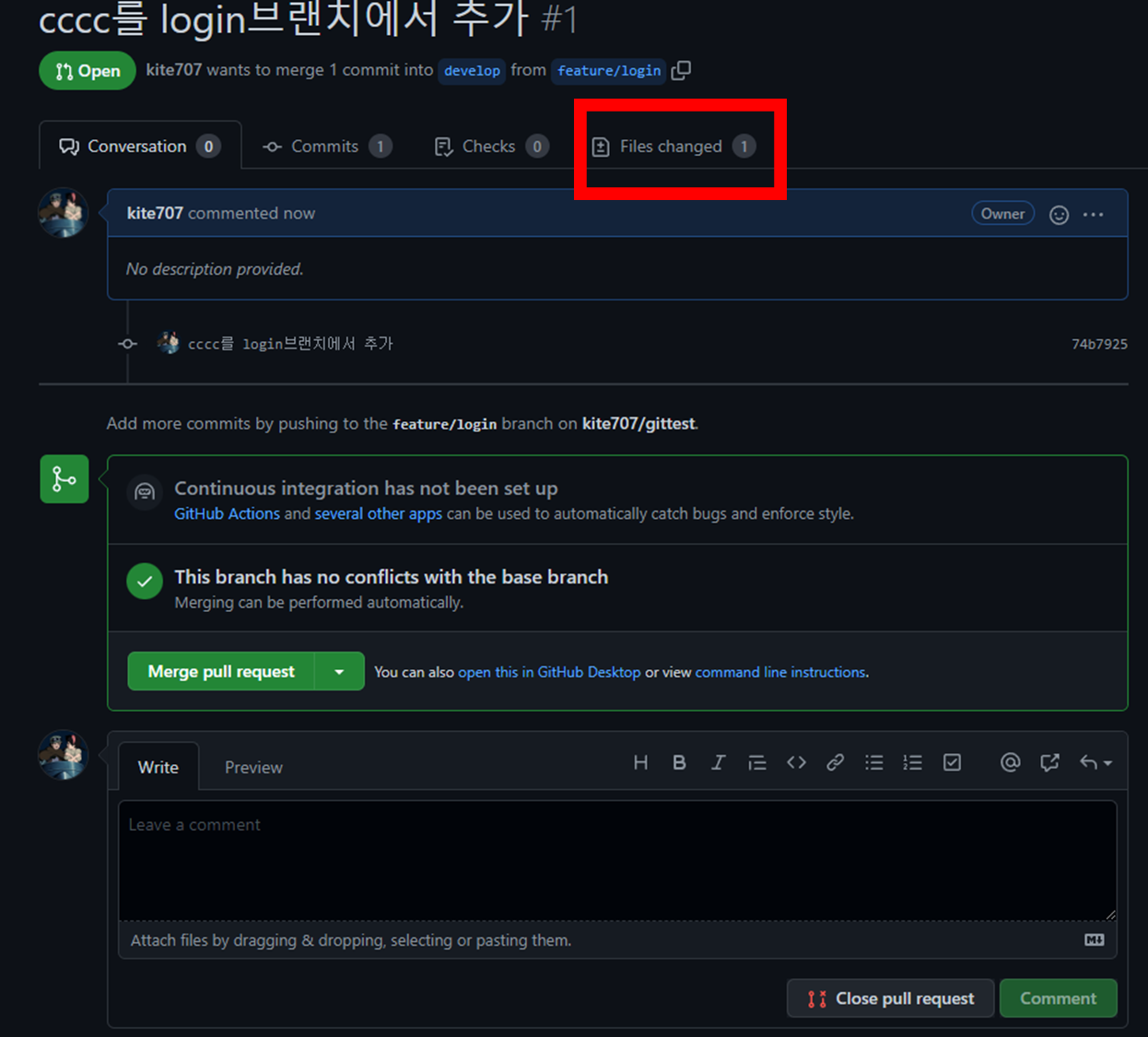
Task: Click 'This branch has no conflicts' heading
Action: pos(392,577)
